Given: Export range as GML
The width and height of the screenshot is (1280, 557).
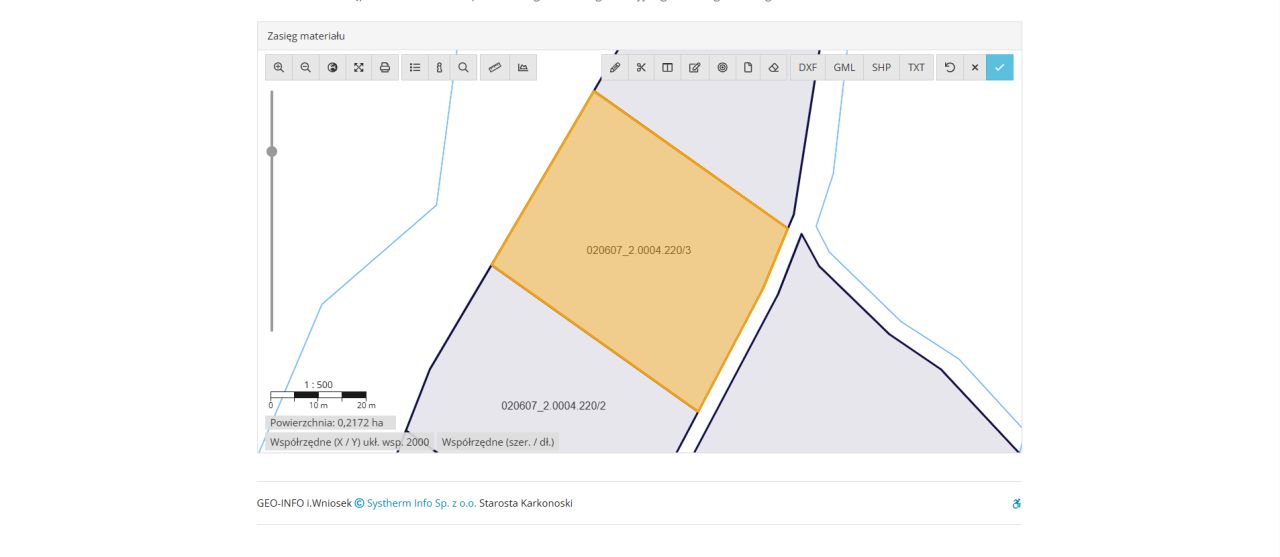Looking at the screenshot, I should (845, 67).
